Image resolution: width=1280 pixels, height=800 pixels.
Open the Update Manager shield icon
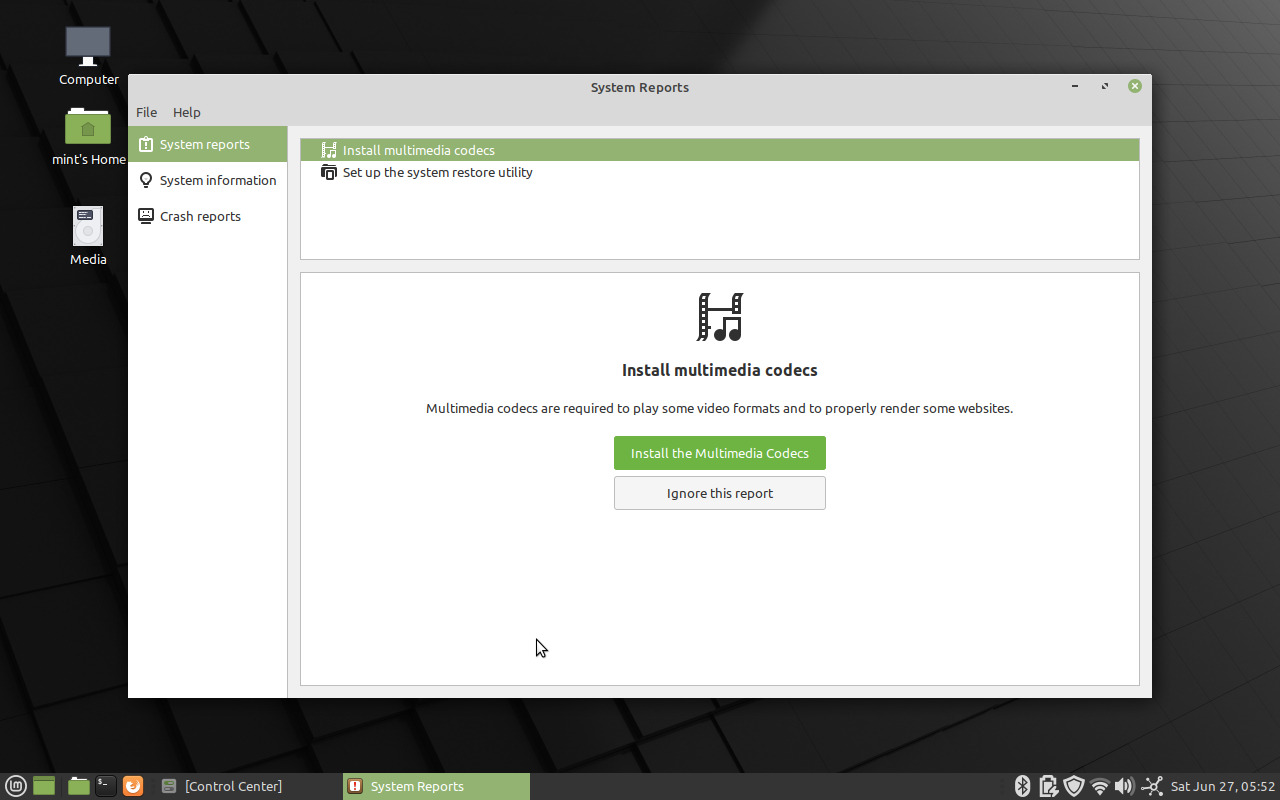click(1074, 786)
